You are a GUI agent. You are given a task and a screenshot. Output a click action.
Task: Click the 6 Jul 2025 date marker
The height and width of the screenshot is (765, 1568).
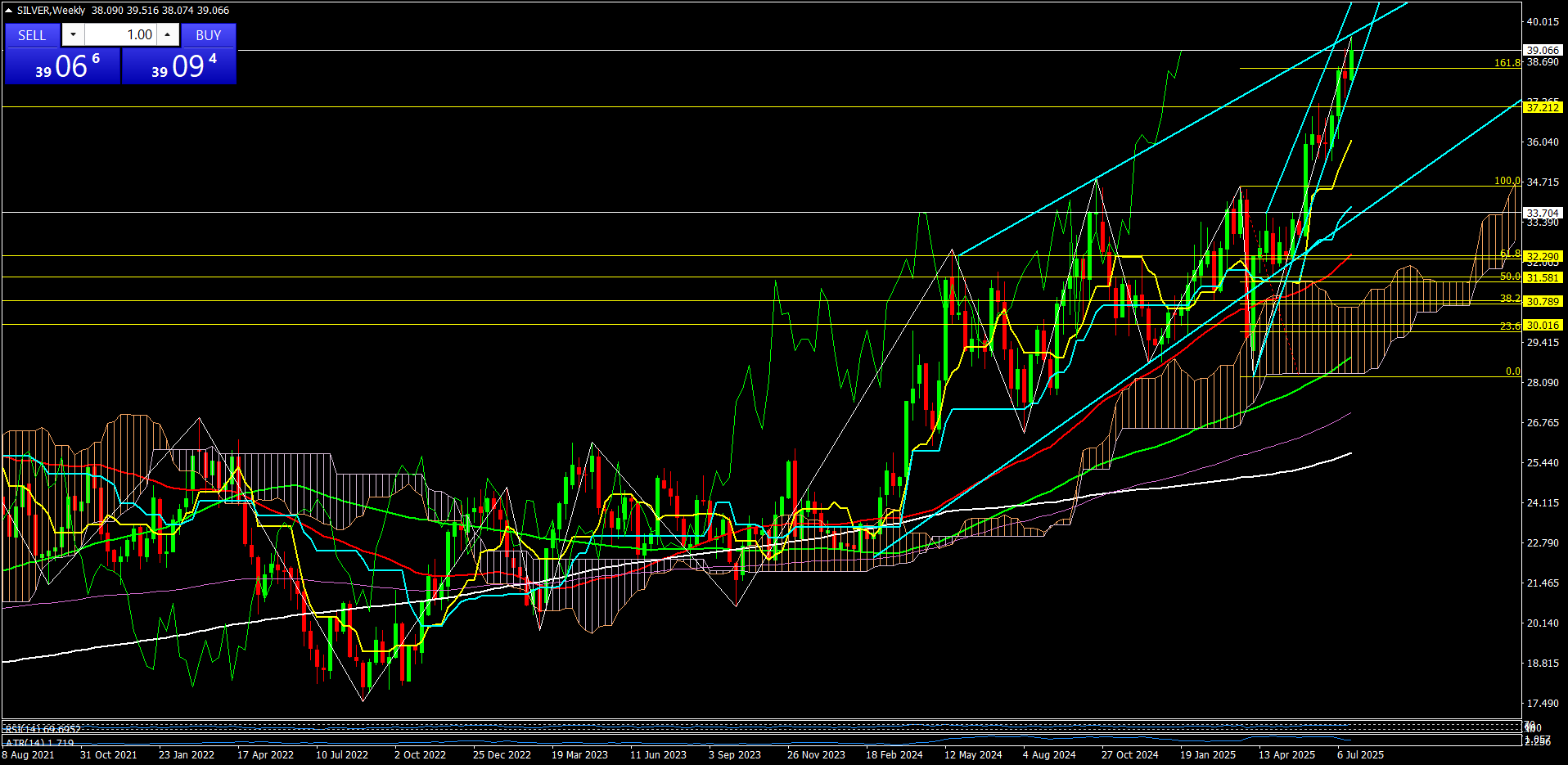pos(1360,754)
